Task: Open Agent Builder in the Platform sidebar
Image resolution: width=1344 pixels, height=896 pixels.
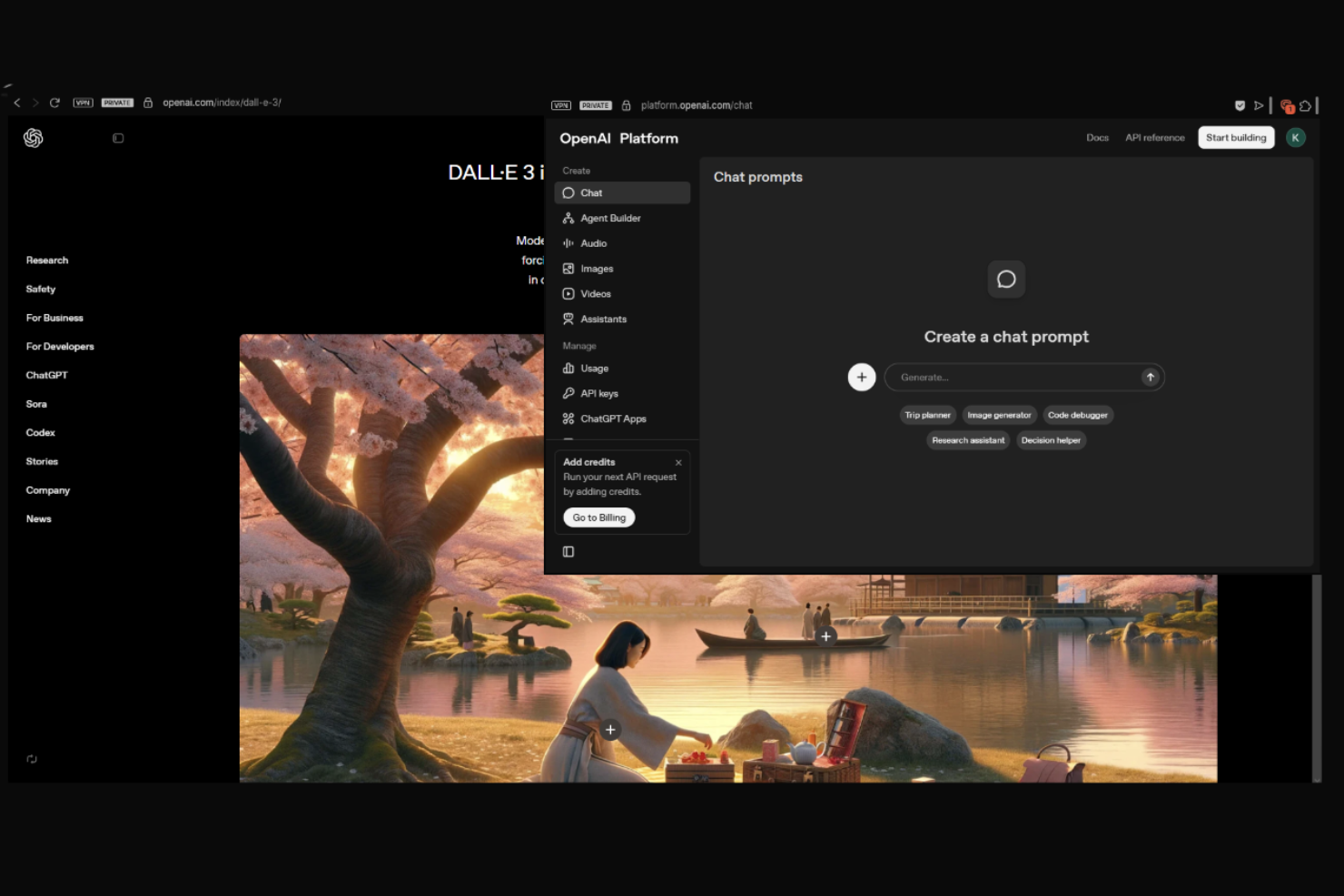Action: 622,218
